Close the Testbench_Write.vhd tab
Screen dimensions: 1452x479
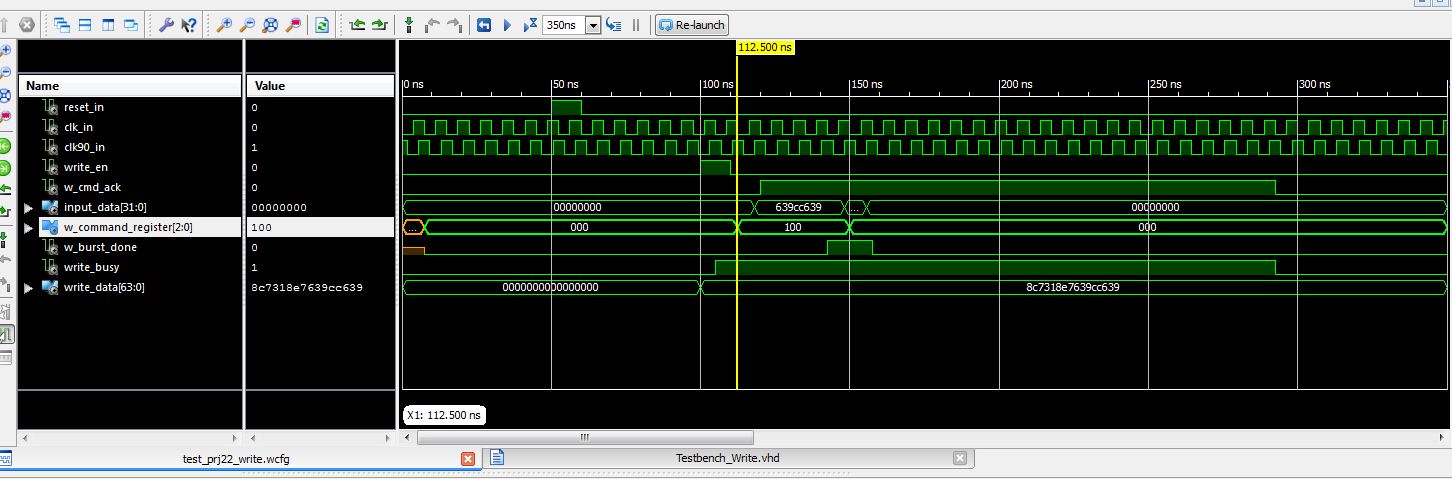(x=960, y=458)
